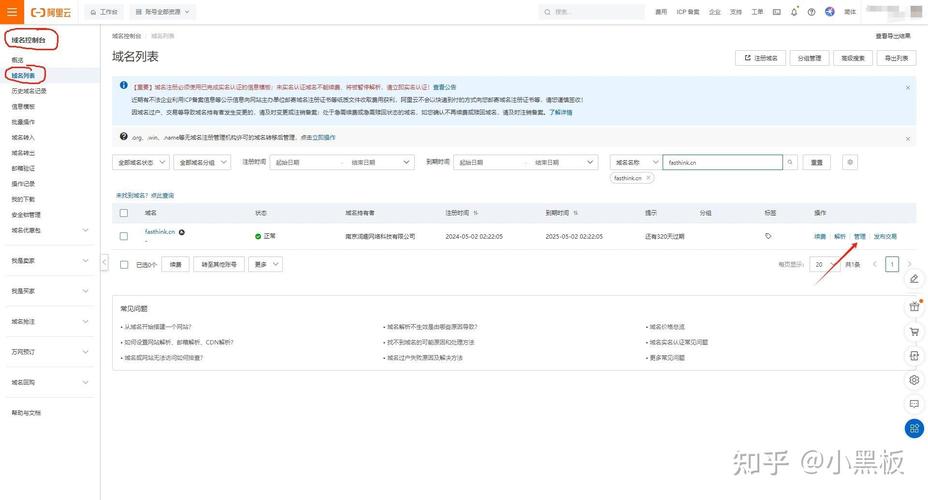This screenshot has height=500, width=928.
Task: Remove the fasthink.cn filter tag
Action: (x=648, y=178)
